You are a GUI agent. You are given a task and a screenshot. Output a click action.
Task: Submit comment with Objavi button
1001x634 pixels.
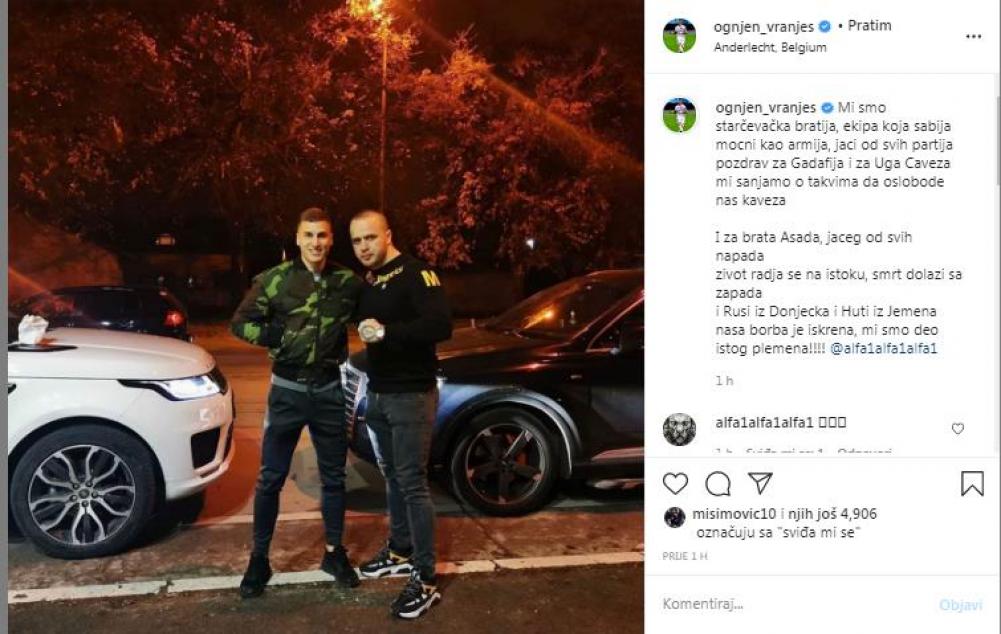coord(960,605)
